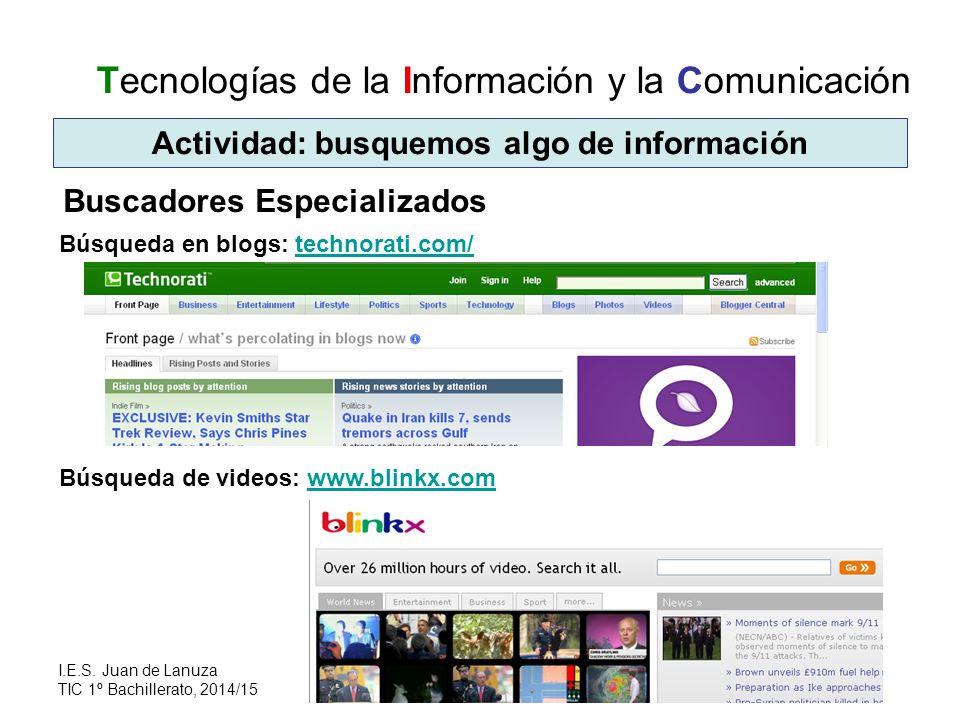Image resolution: width=960 pixels, height=720 pixels.
Task: Open the Photos tab
Action: (x=609, y=305)
